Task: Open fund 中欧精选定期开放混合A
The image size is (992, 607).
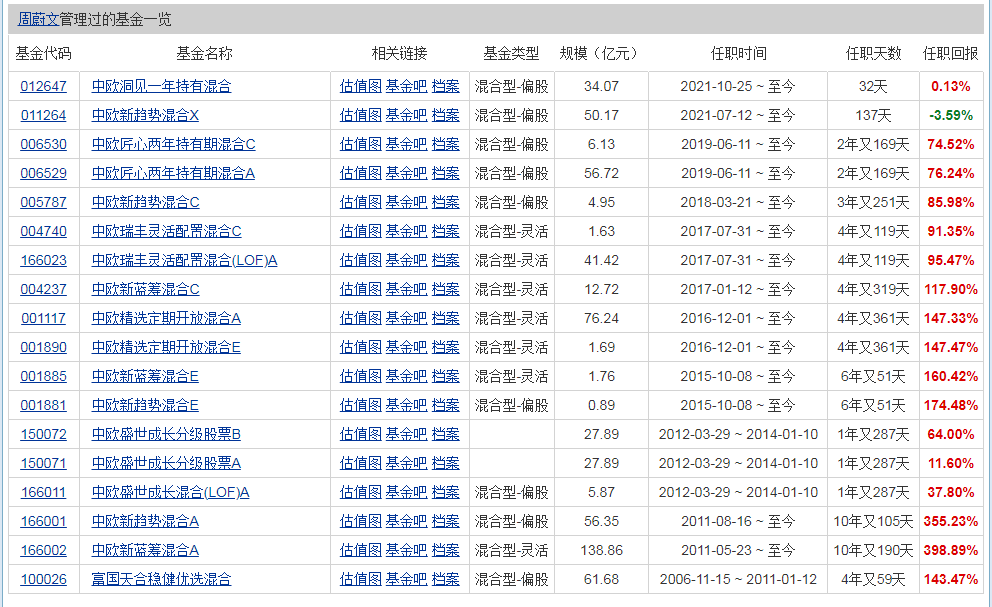Action: coord(166,318)
